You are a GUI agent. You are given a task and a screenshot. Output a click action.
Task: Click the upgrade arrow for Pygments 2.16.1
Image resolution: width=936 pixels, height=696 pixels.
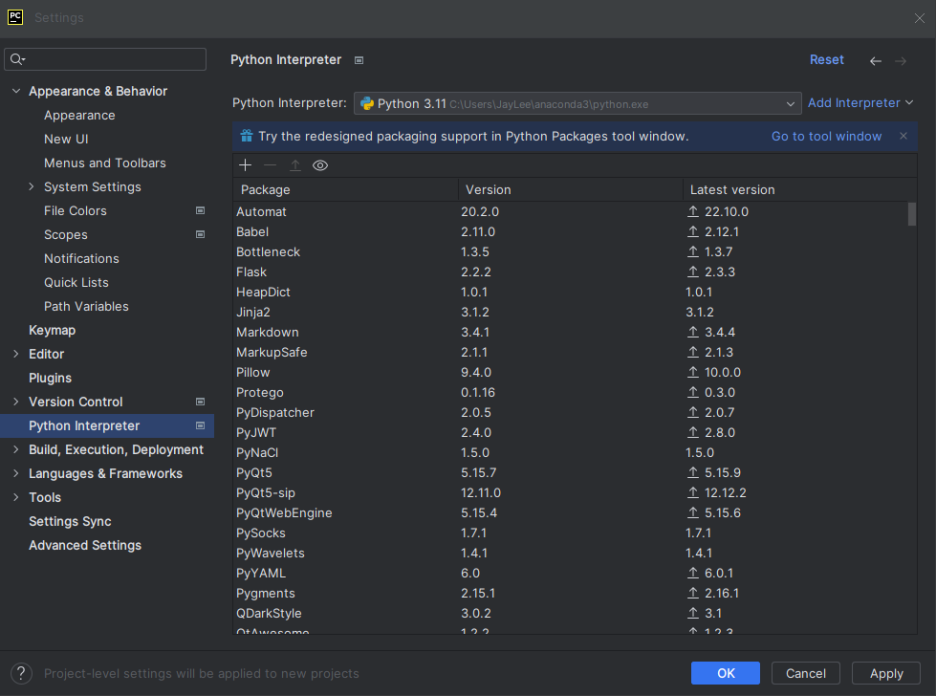[x=692, y=593]
